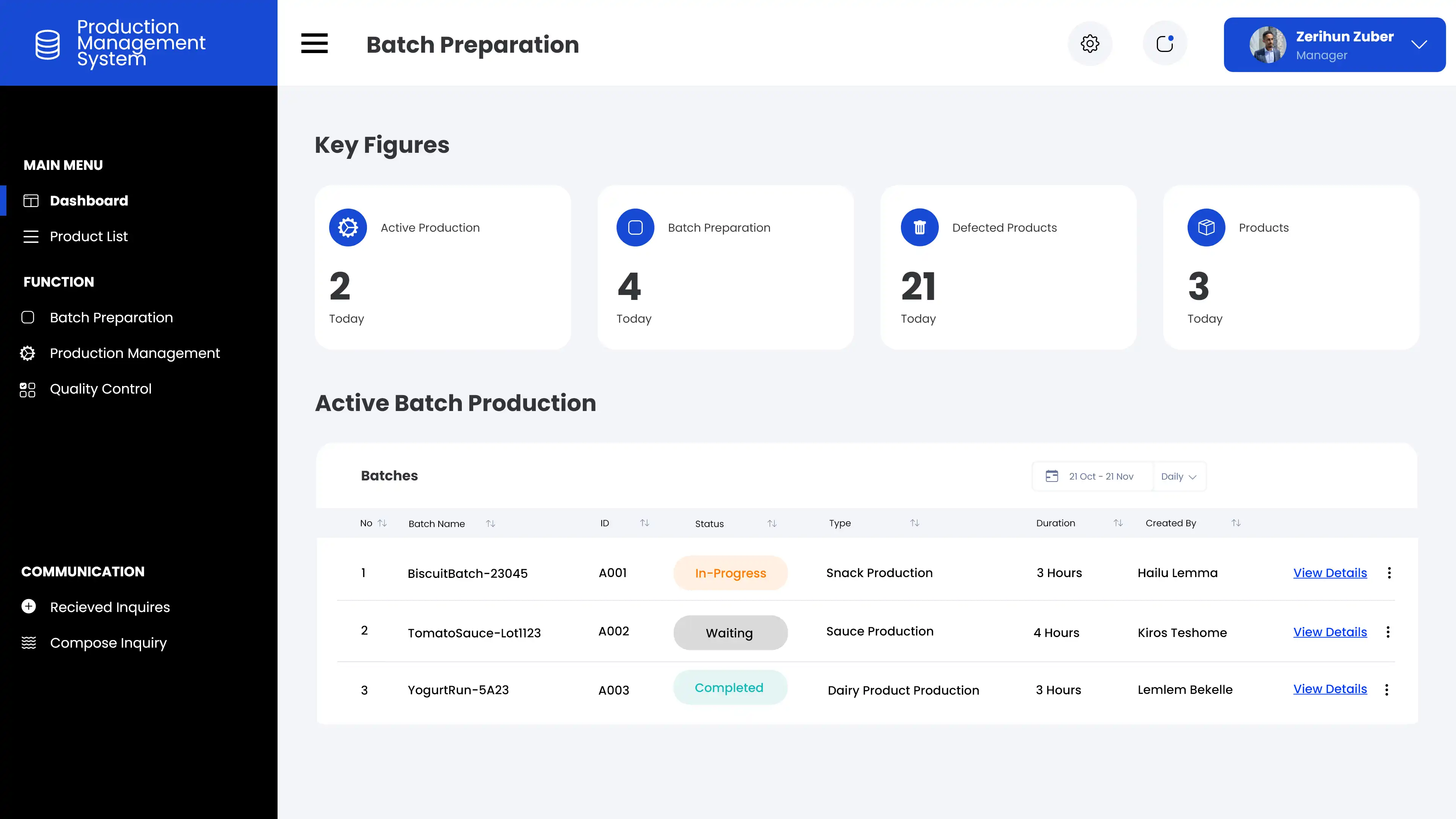Click the Products box icon
Image resolution: width=1456 pixels, height=819 pixels.
[1206, 227]
